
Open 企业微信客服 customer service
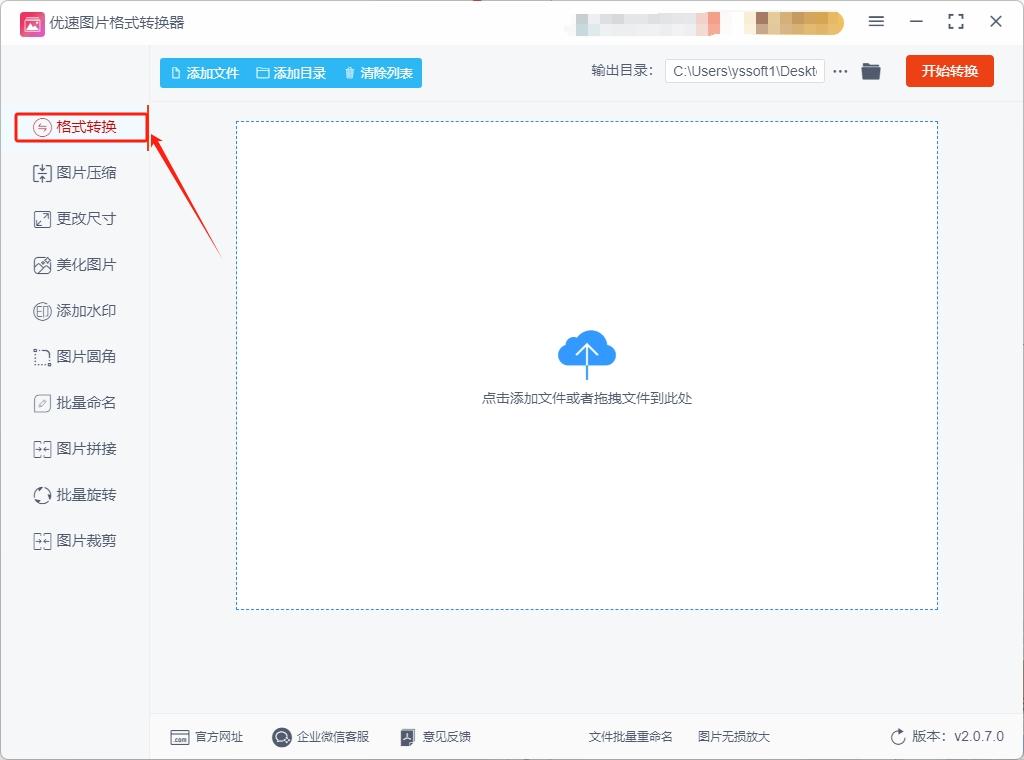pyautogui.click(x=323, y=736)
